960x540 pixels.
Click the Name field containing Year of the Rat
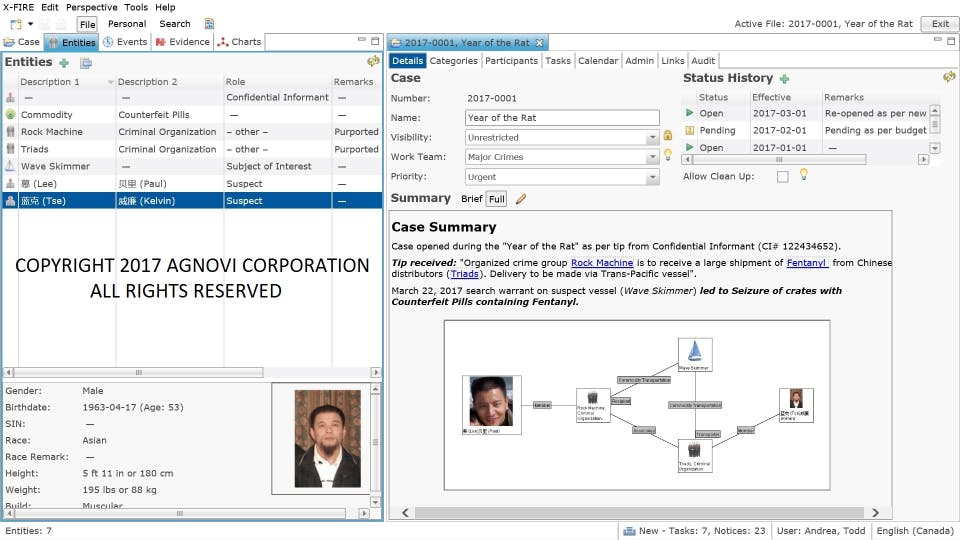click(562, 118)
